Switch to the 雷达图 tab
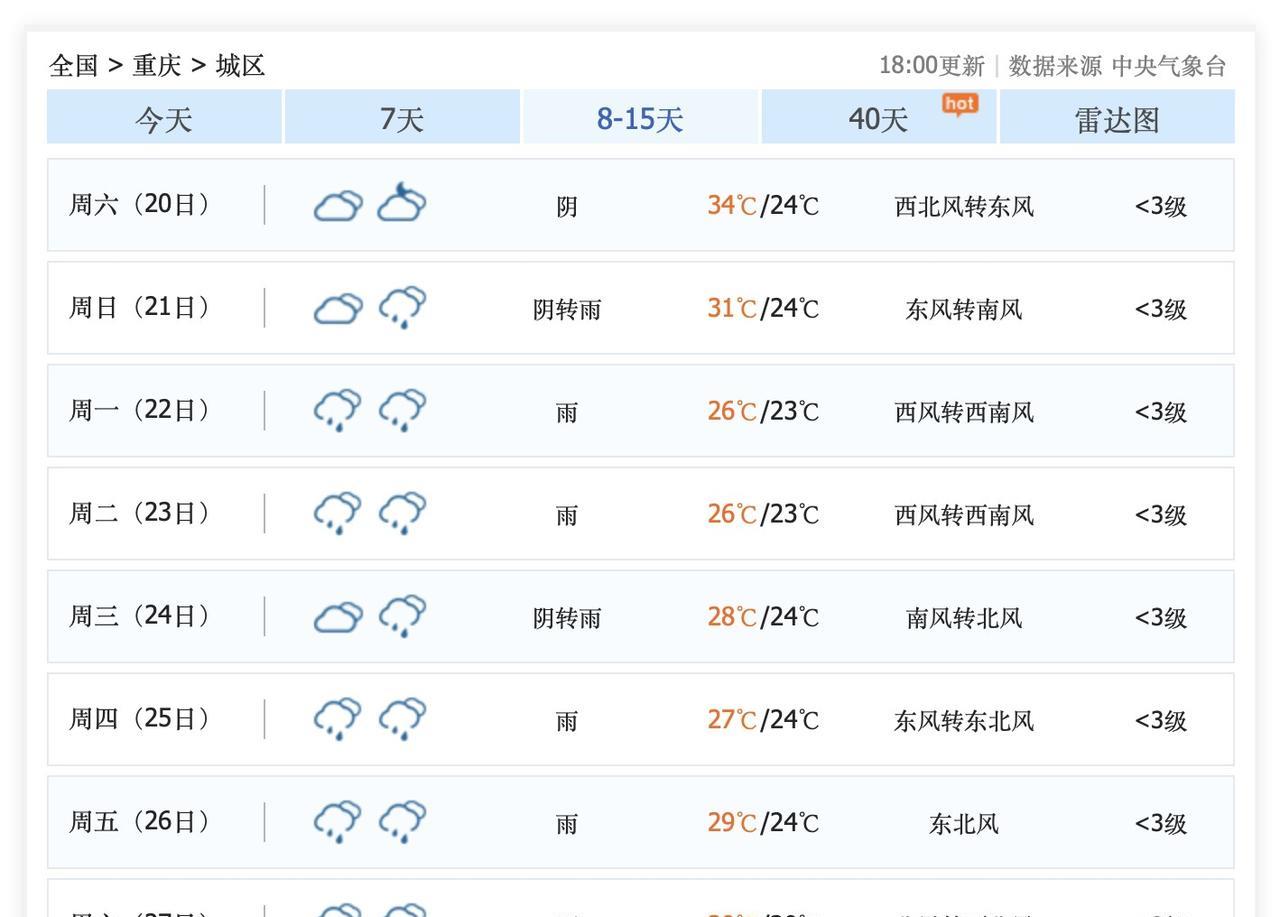Image resolution: width=1280 pixels, height=917 pixels. coord(1117,119)
